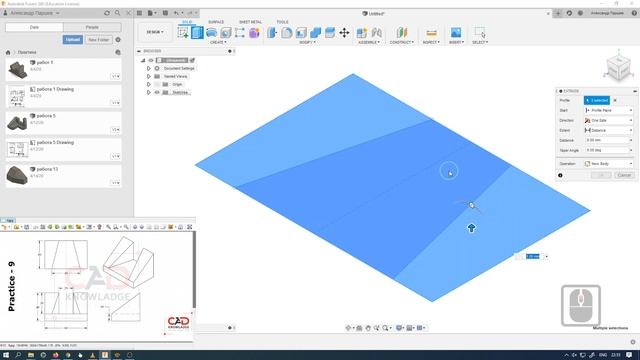Open Windows Start menu
Viewport: 640px width, 360px height.
pyautogui.click(x=6, y=355)
